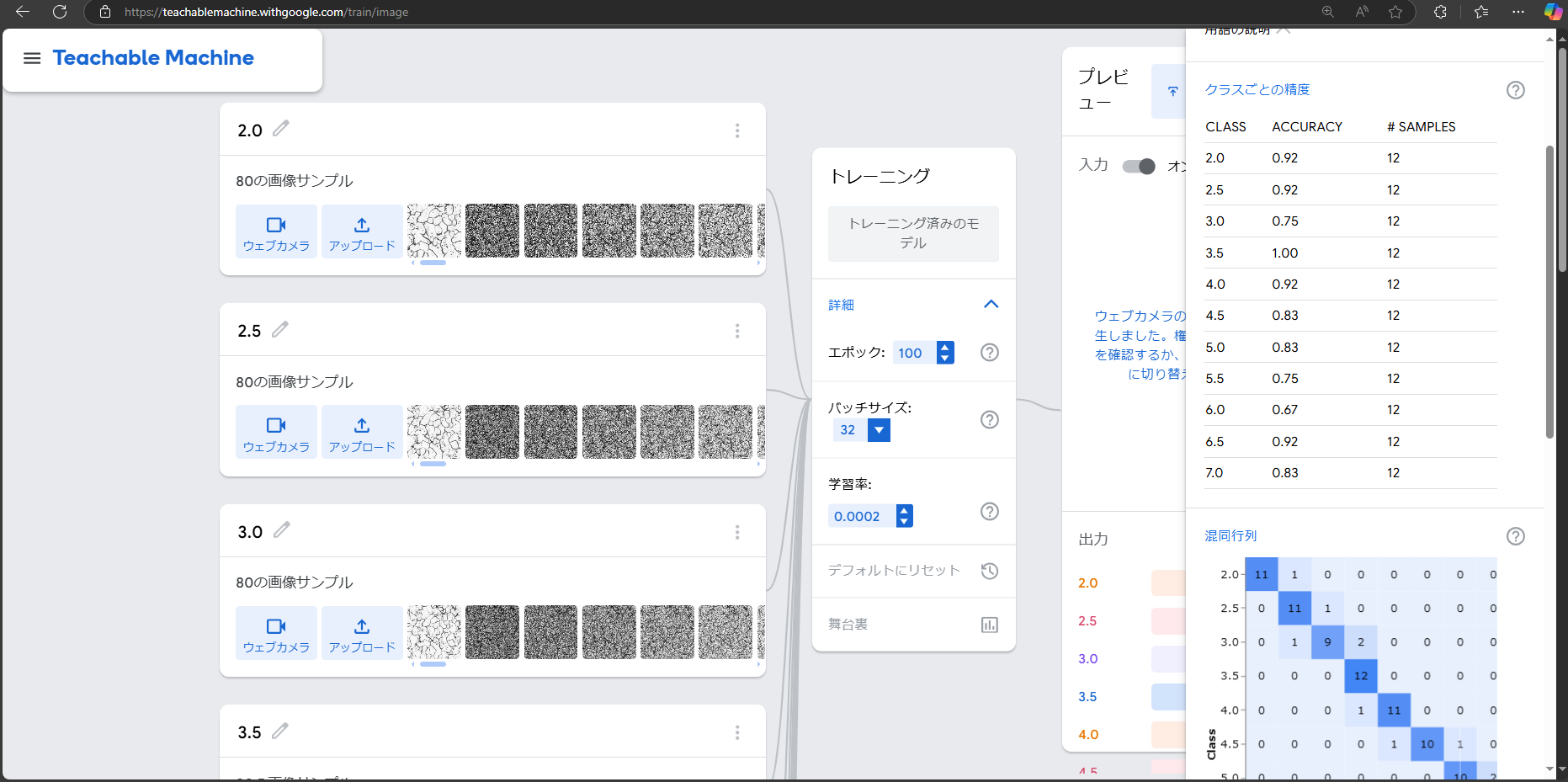Click the accuracy panel vertical scrollbar
Viewport: 1568px width, 782px height.
coord(1549,292)
